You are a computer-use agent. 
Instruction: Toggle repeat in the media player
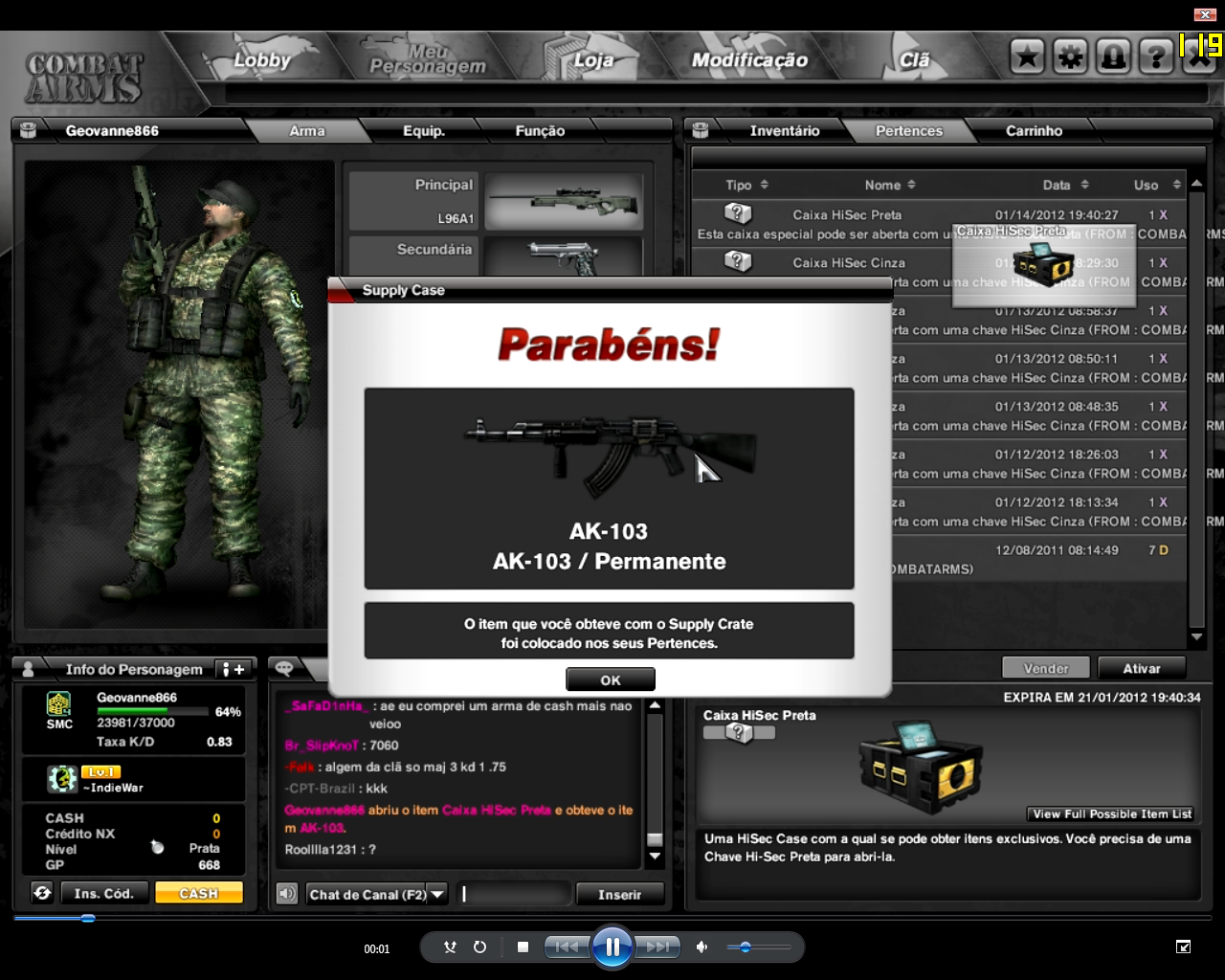click(479, 947)
